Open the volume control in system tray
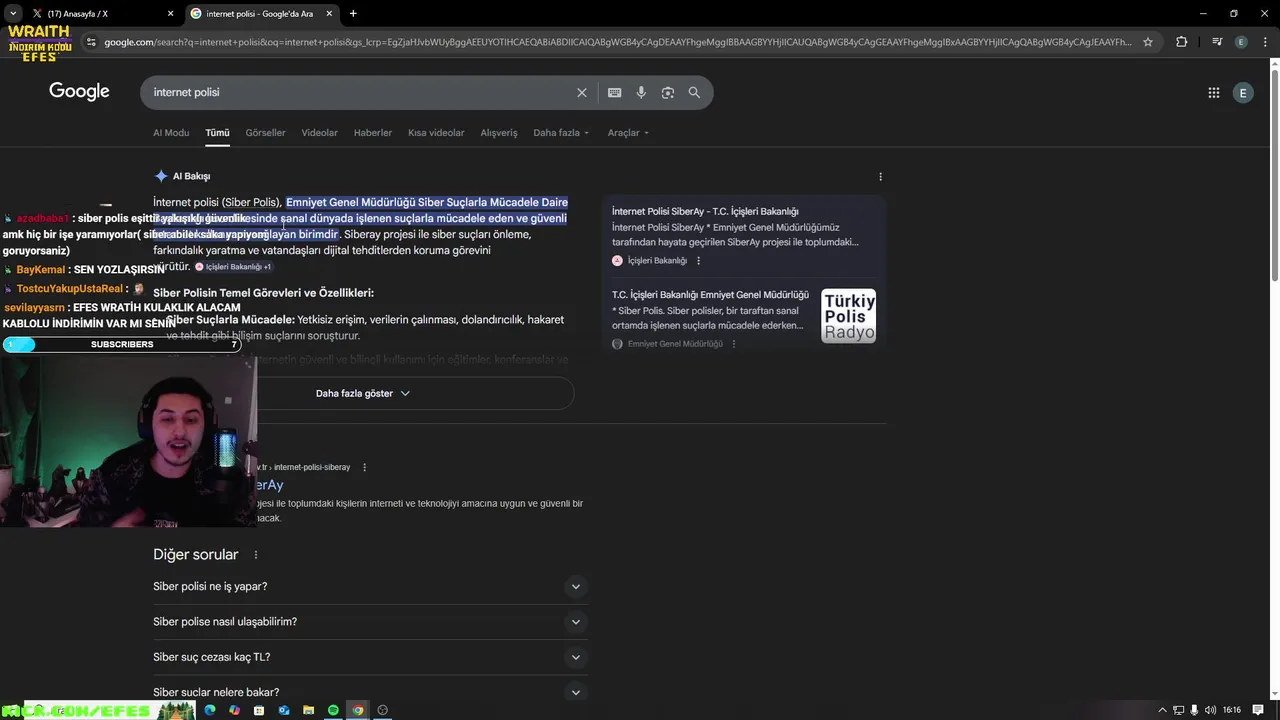The image size is (1280, 720). point(1210,710)
